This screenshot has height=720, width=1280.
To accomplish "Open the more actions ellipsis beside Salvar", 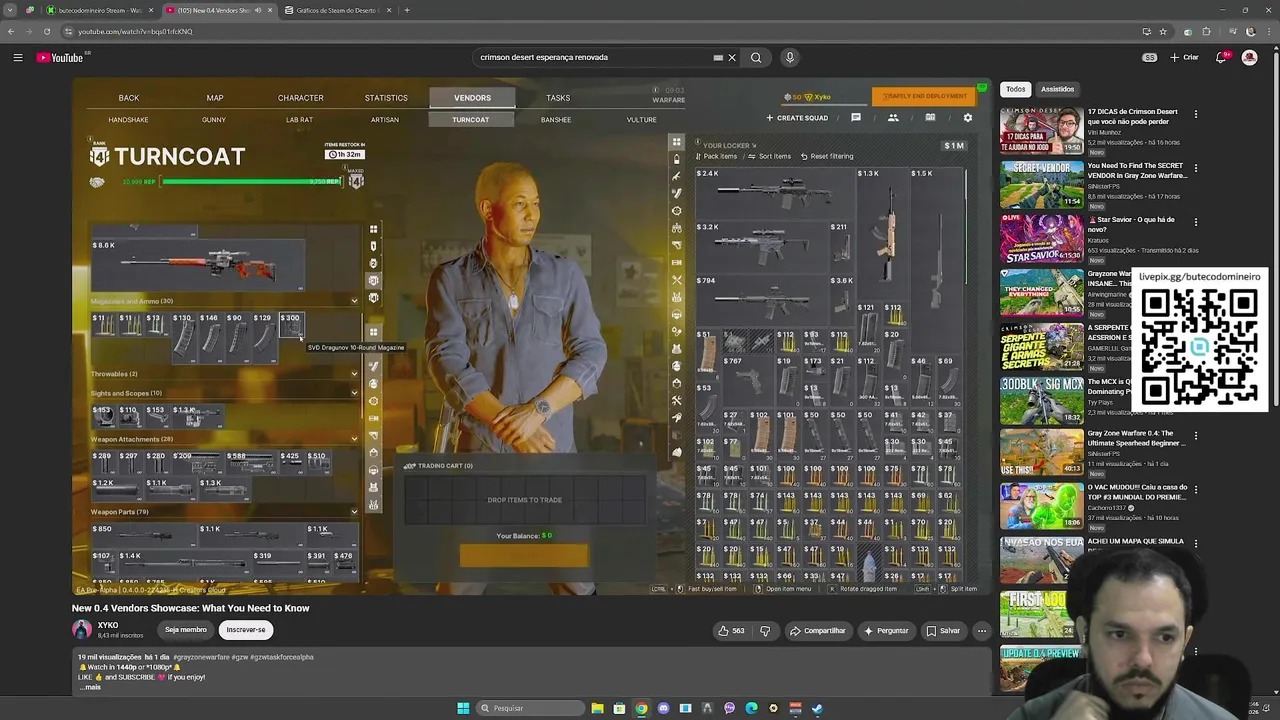I will 982,631.
